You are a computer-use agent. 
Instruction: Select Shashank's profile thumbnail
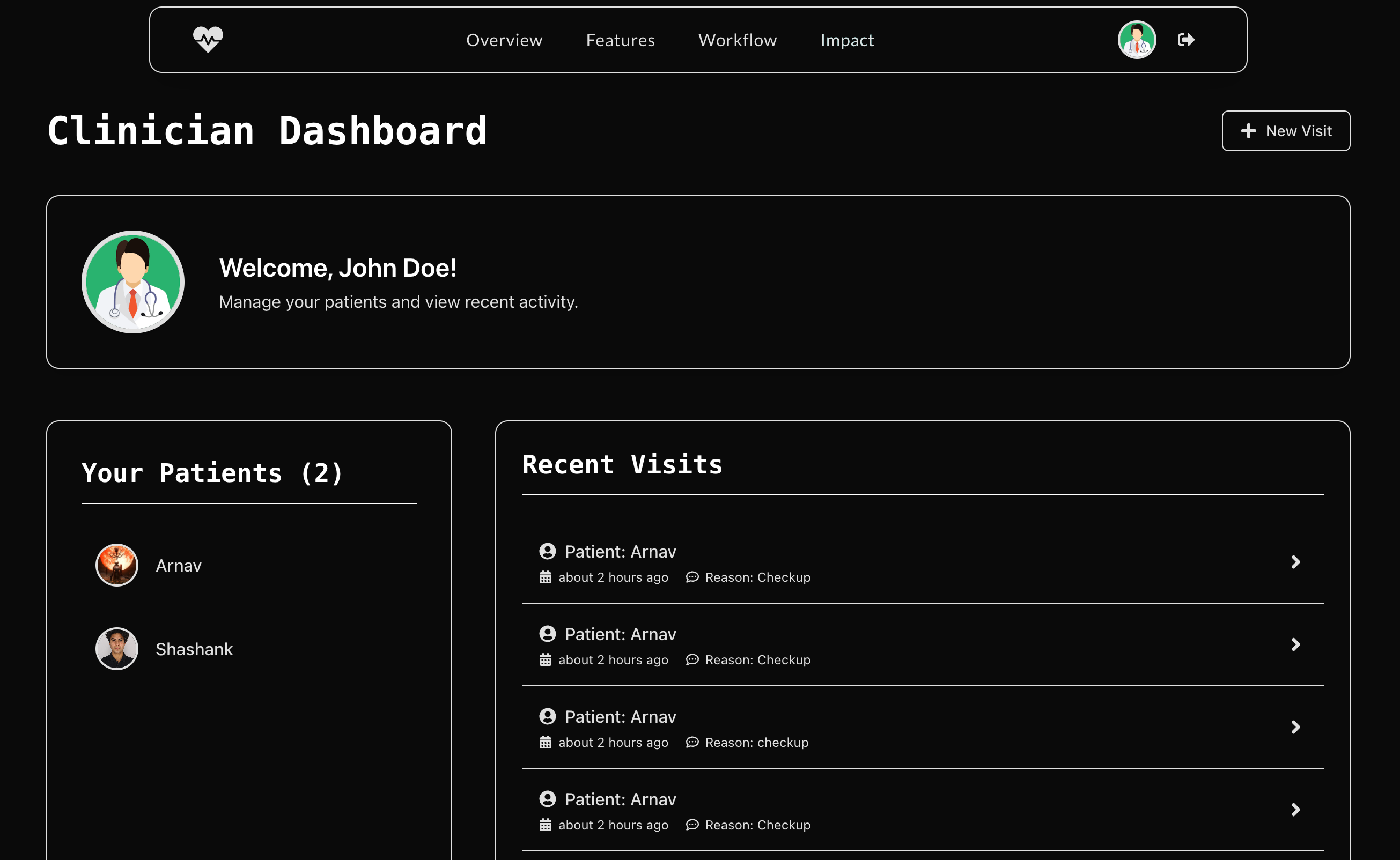[x=116, y=649]
